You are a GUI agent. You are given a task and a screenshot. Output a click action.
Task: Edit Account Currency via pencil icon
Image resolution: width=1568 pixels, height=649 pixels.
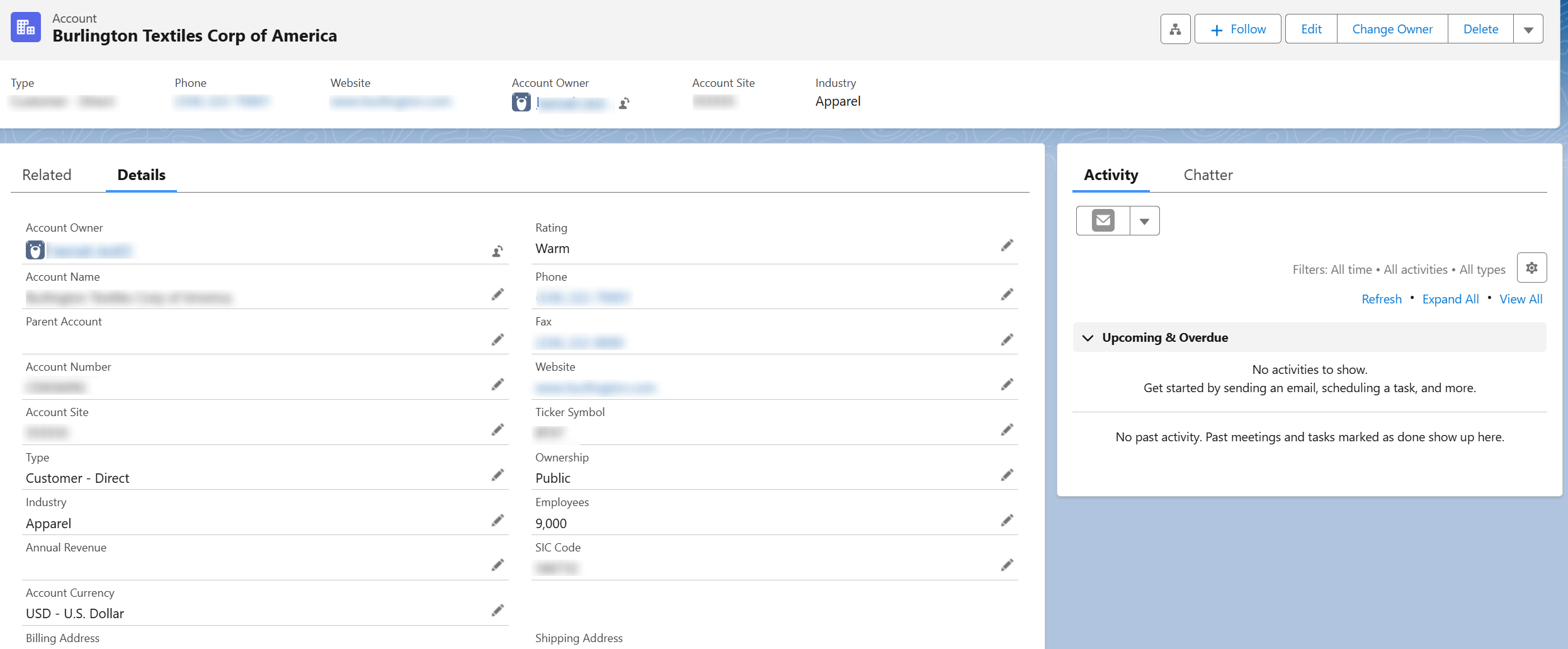pyautogui.click(x=497, y=610)
